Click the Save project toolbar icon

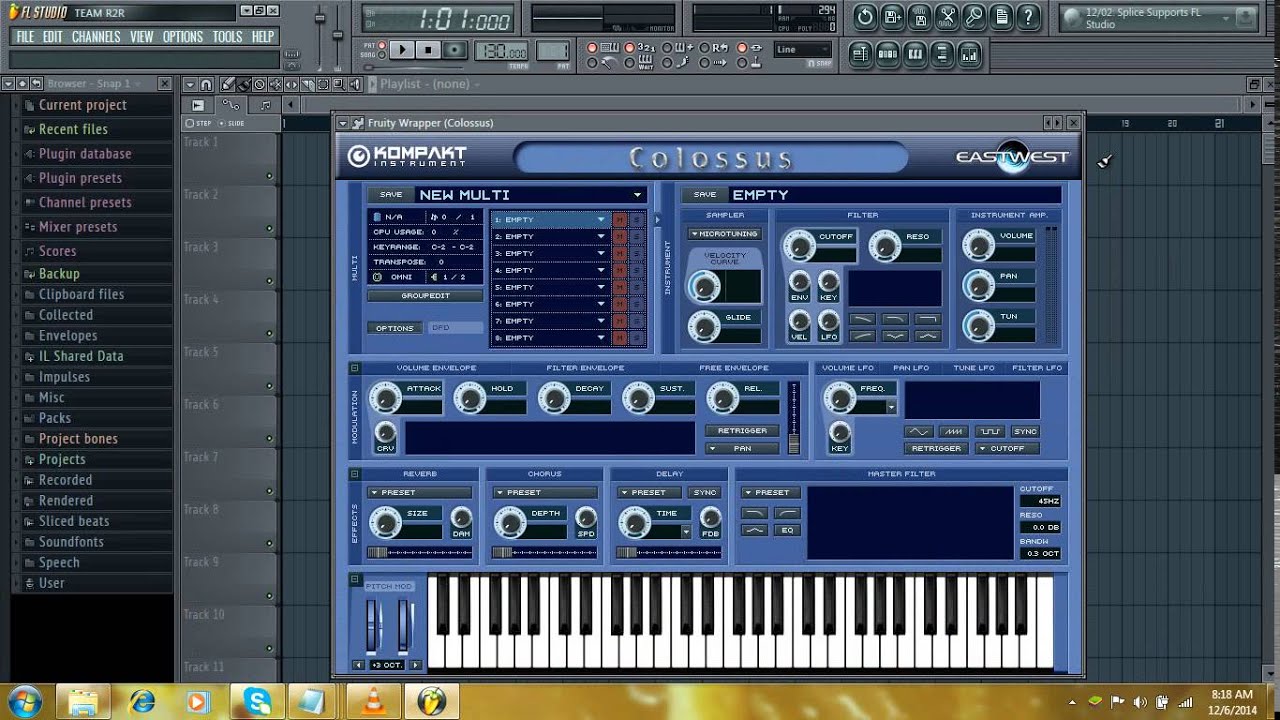893,16
